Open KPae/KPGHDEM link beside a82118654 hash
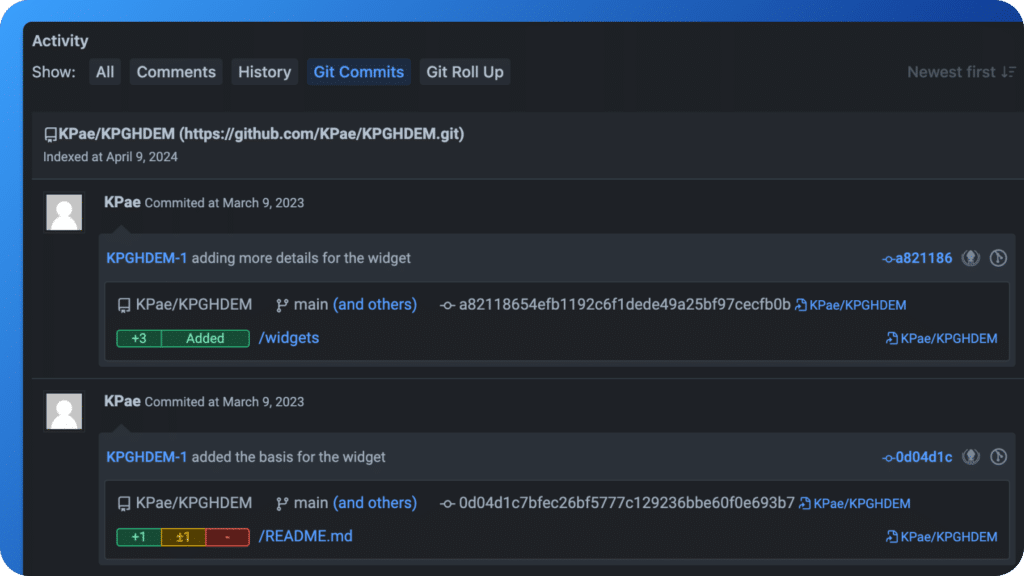Viewport: 1024px width, 576px height. (851, 305)
